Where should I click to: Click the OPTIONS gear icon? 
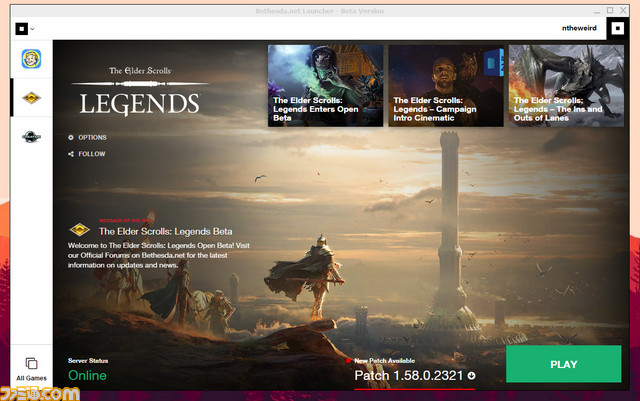click(x=71, y=138)
